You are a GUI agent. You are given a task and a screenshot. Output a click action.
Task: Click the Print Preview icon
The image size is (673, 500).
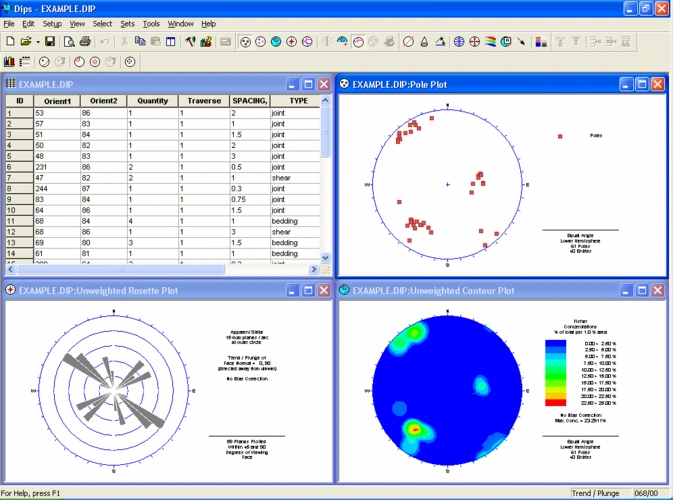69,42
